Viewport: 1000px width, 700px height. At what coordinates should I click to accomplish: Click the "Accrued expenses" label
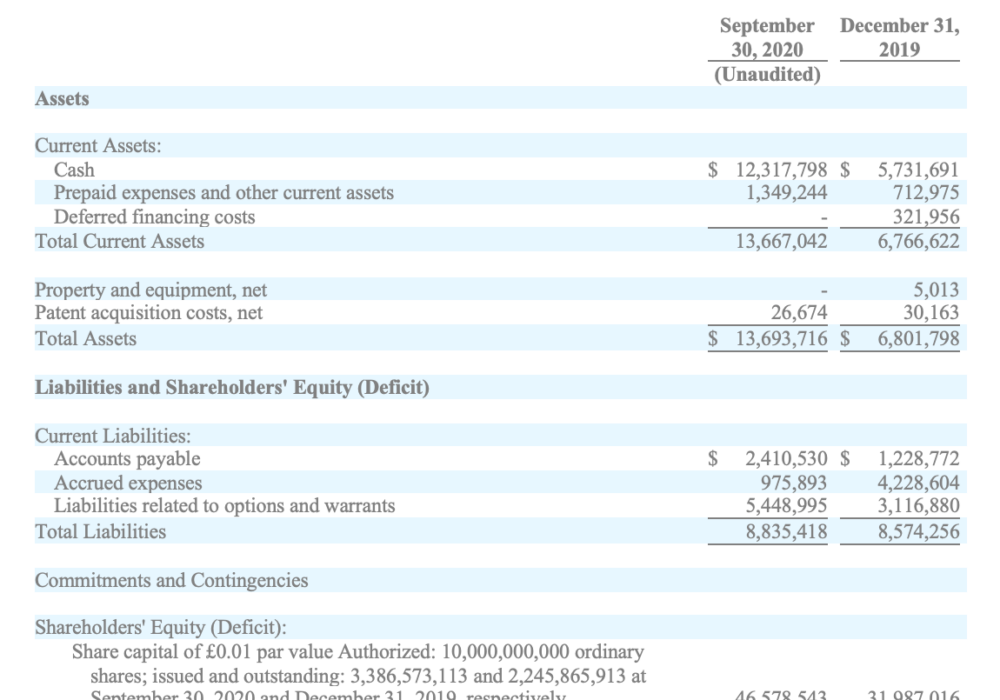coord(128,483)
